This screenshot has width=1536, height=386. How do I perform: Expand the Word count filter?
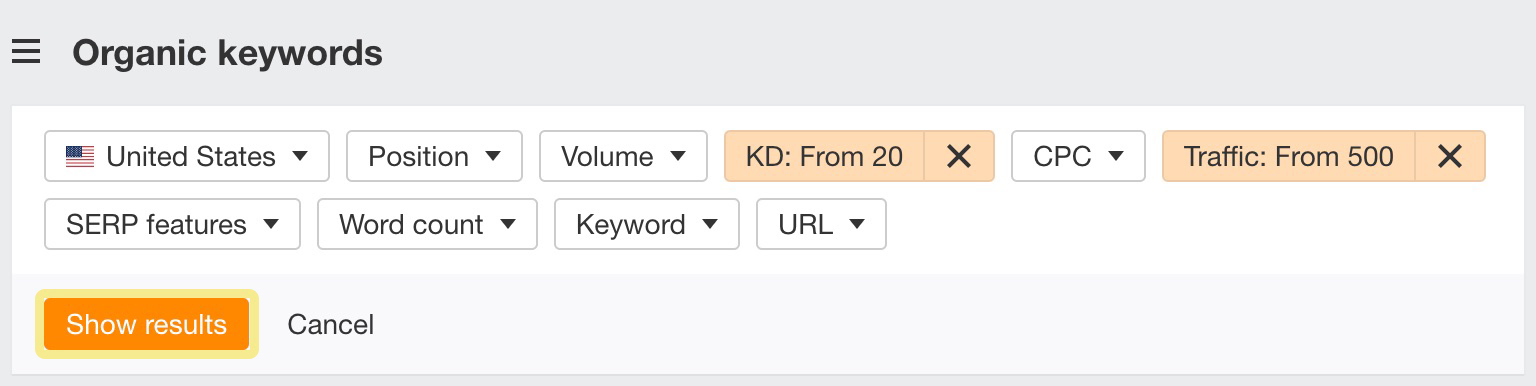(427, 224)
